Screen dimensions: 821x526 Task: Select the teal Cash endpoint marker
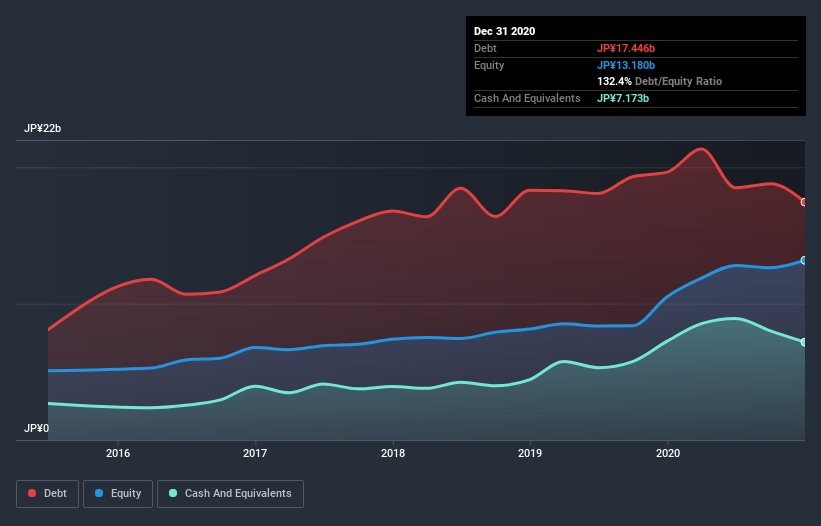[804, 342]
